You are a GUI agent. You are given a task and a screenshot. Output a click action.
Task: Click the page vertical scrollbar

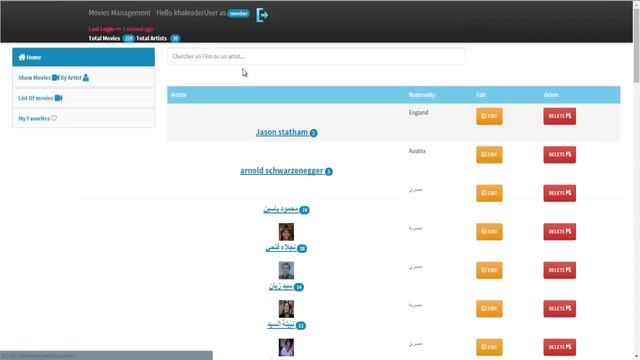(x=636, y=45)
